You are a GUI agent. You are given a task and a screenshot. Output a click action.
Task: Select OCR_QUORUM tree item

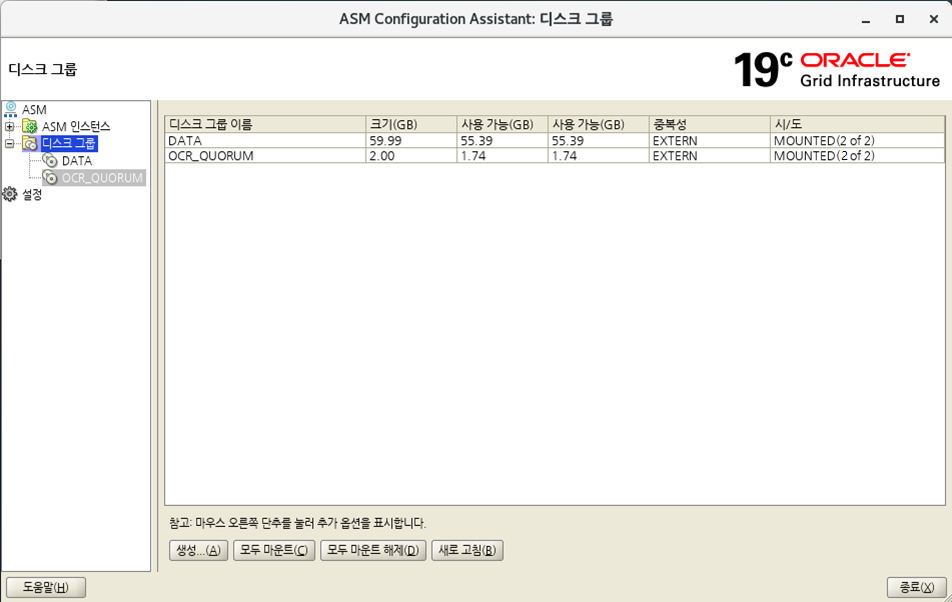click(x=102, y=178)
